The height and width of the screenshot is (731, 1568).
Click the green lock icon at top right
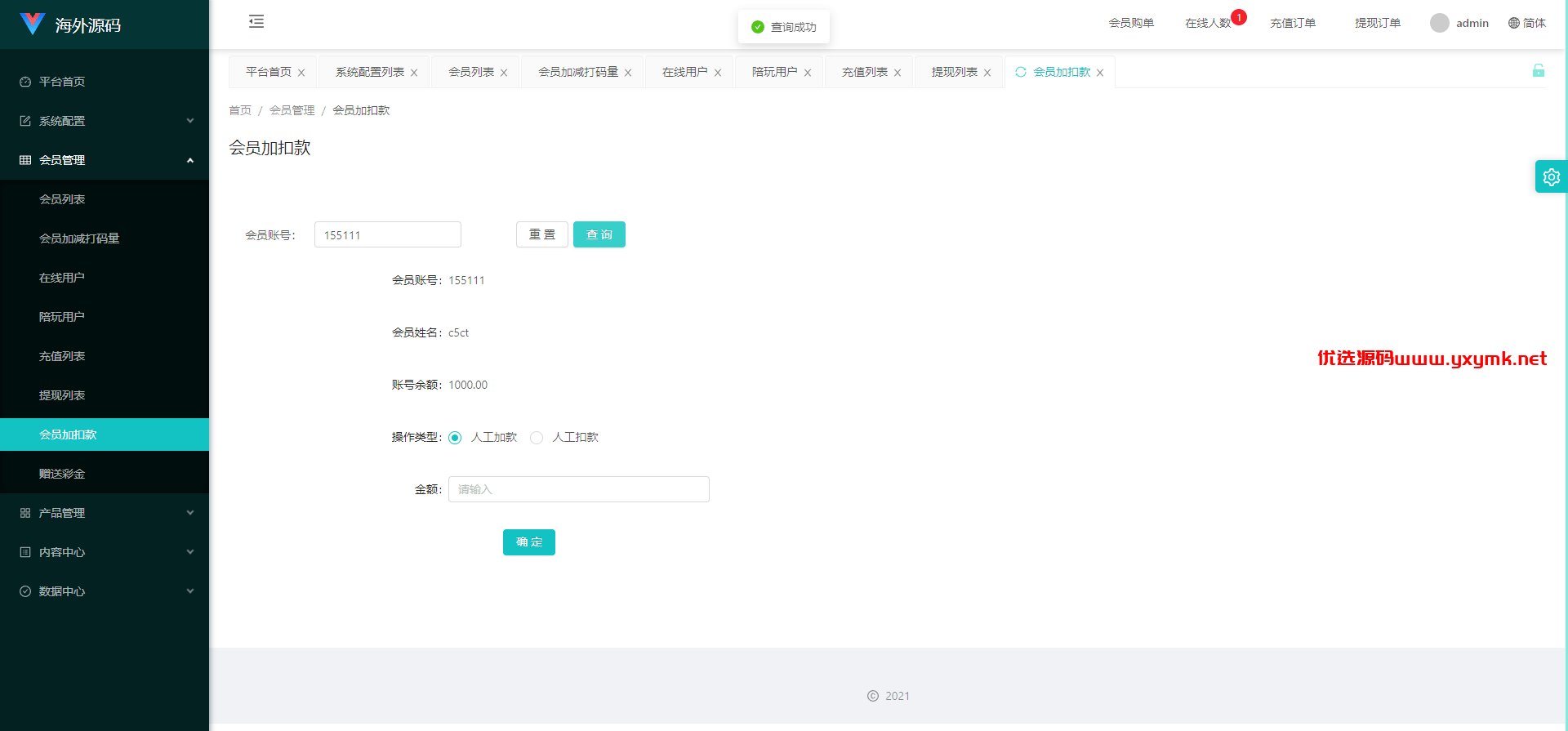coord(1538,70)
